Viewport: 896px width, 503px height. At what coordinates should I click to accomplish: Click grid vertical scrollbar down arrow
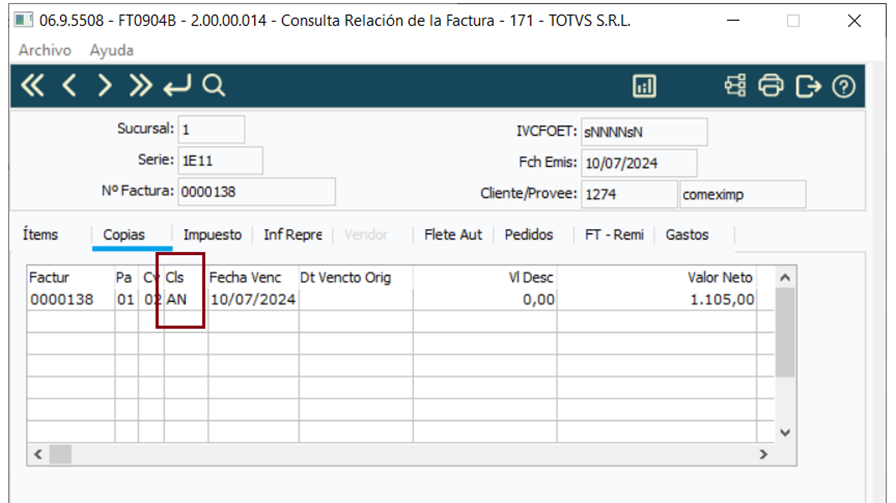(x=785, y=433)
